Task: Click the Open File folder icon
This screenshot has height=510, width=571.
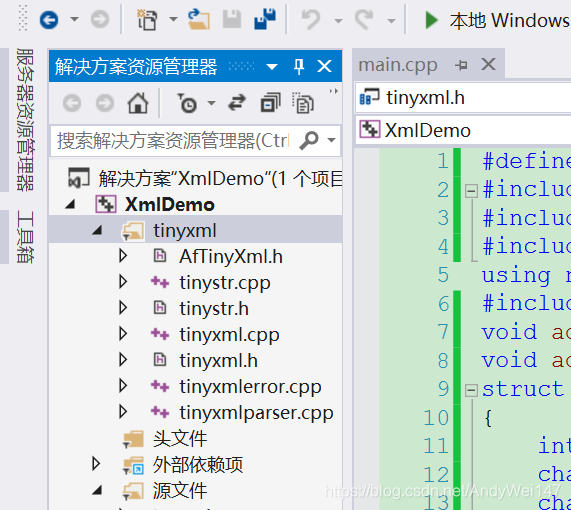Action: tap(199, 20)
